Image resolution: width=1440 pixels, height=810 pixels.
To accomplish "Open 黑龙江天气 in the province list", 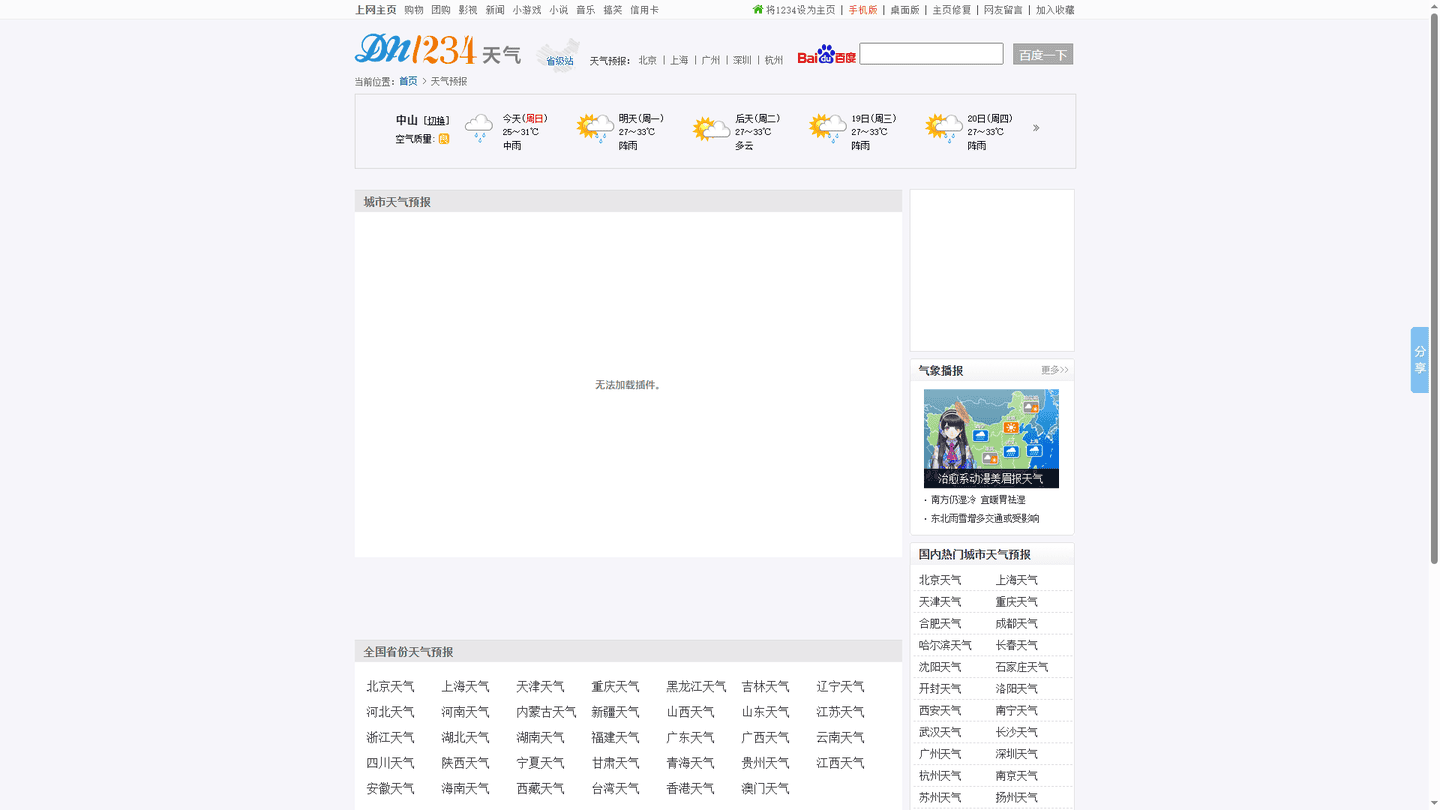I will [x=696, y=687].
